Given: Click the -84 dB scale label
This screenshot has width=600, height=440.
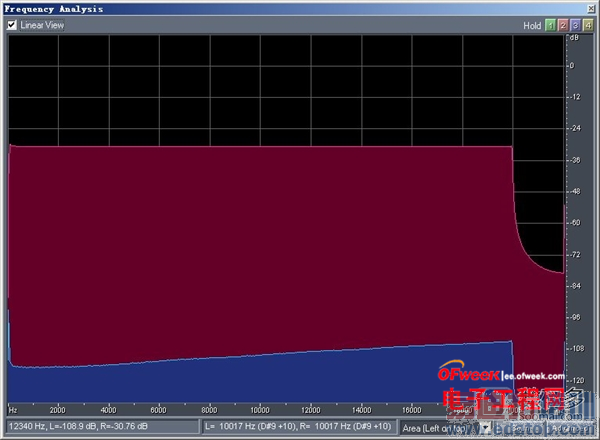Looking at the screenshot, I should pyautogui.click(x=575, y=286).
